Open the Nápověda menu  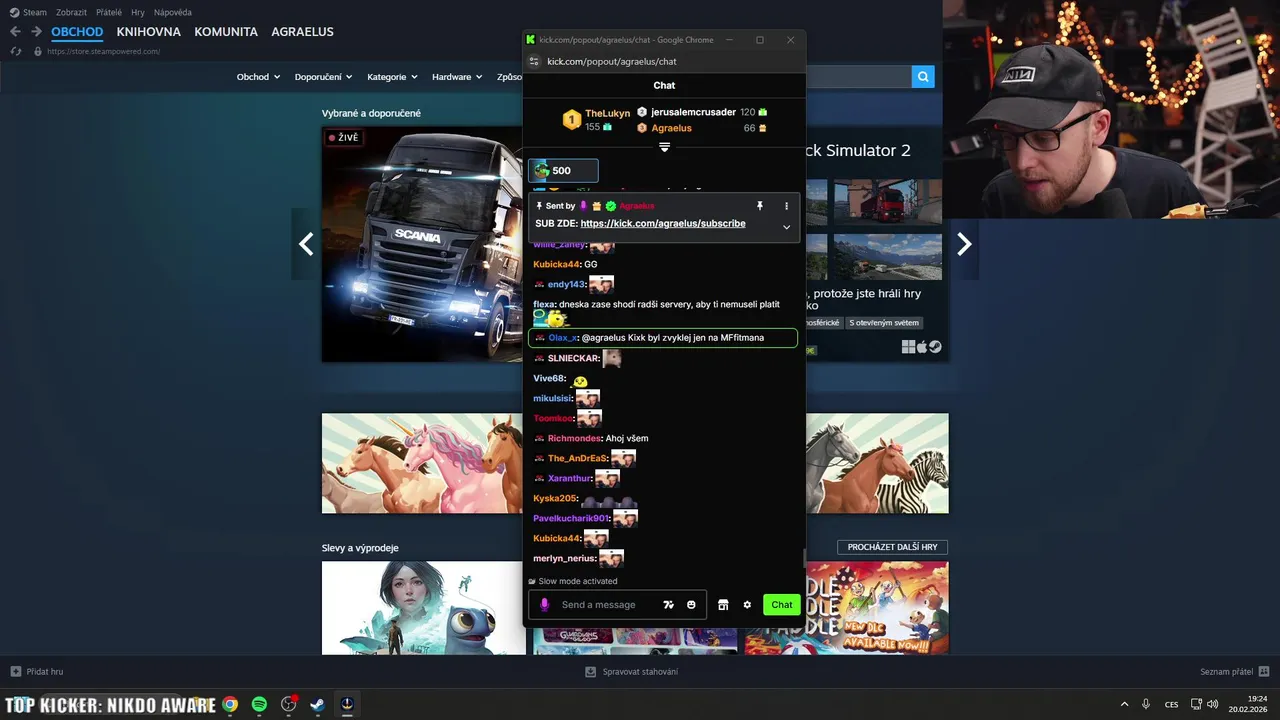(174, 12)
